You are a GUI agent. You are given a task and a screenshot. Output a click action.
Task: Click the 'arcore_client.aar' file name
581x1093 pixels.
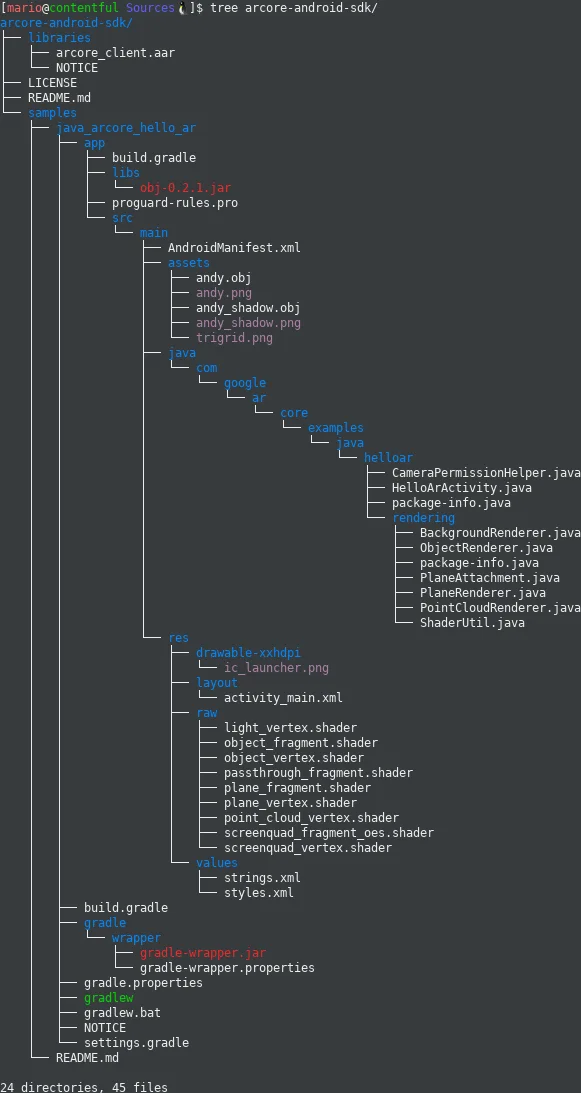point(115,53)
